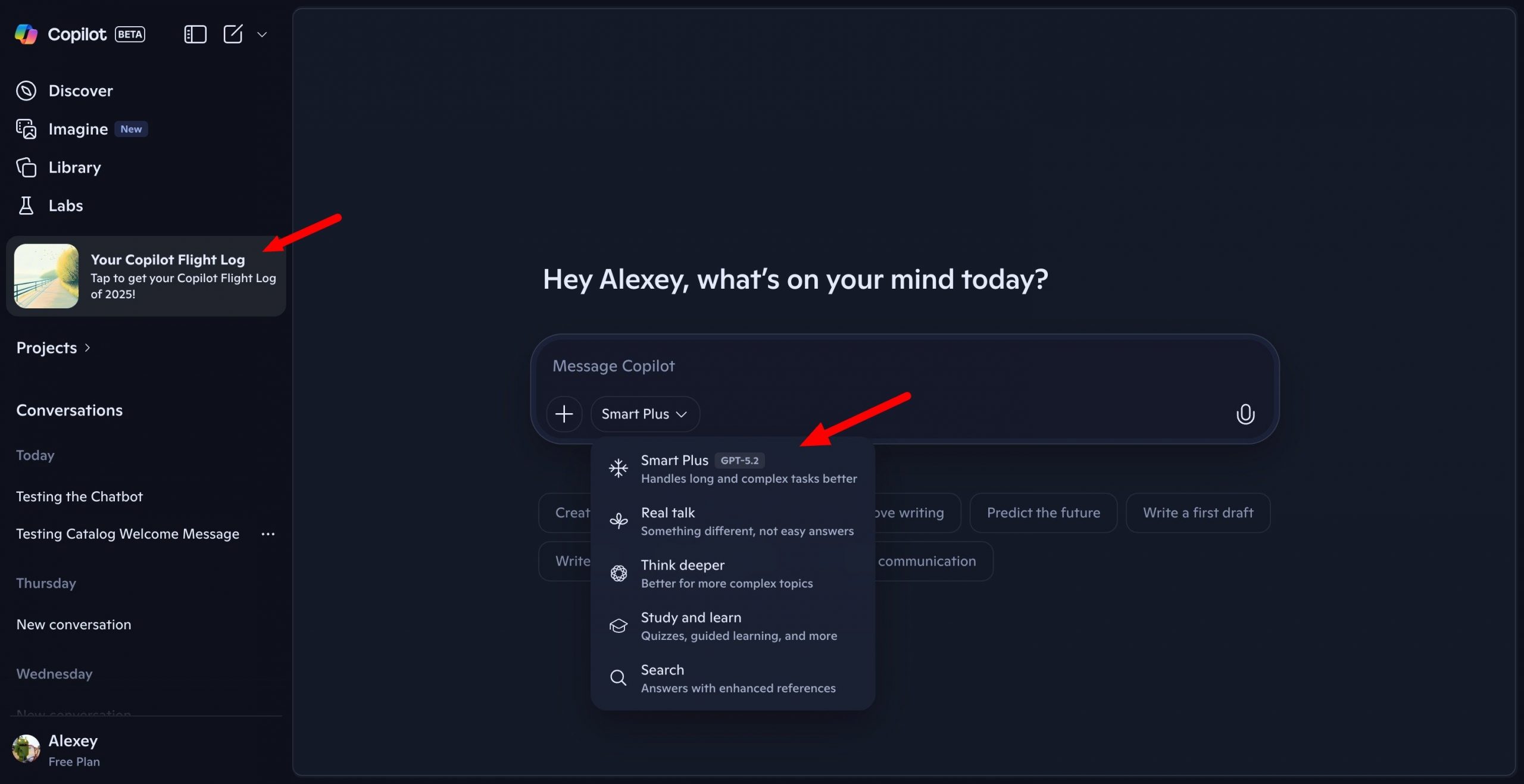Viewport: 1524px width, 784px height.
Task: Expand the Projects section
Action: [53, 348]
